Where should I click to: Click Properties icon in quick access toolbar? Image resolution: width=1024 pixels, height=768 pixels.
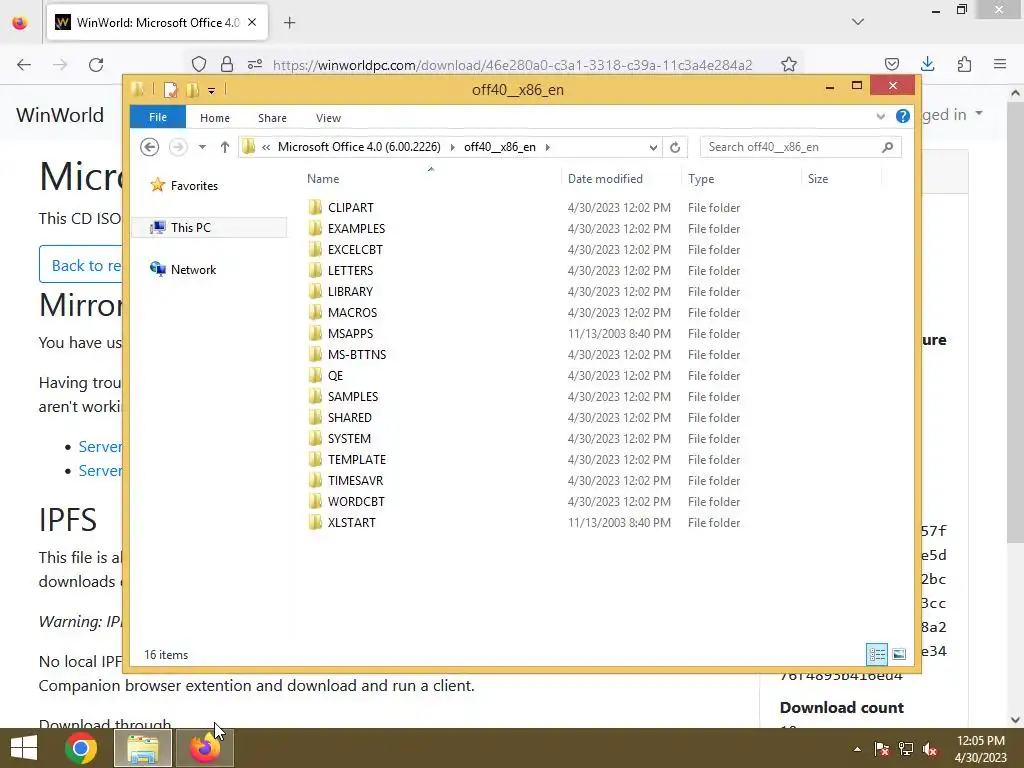pyautogui.click(x=170, y=89)
